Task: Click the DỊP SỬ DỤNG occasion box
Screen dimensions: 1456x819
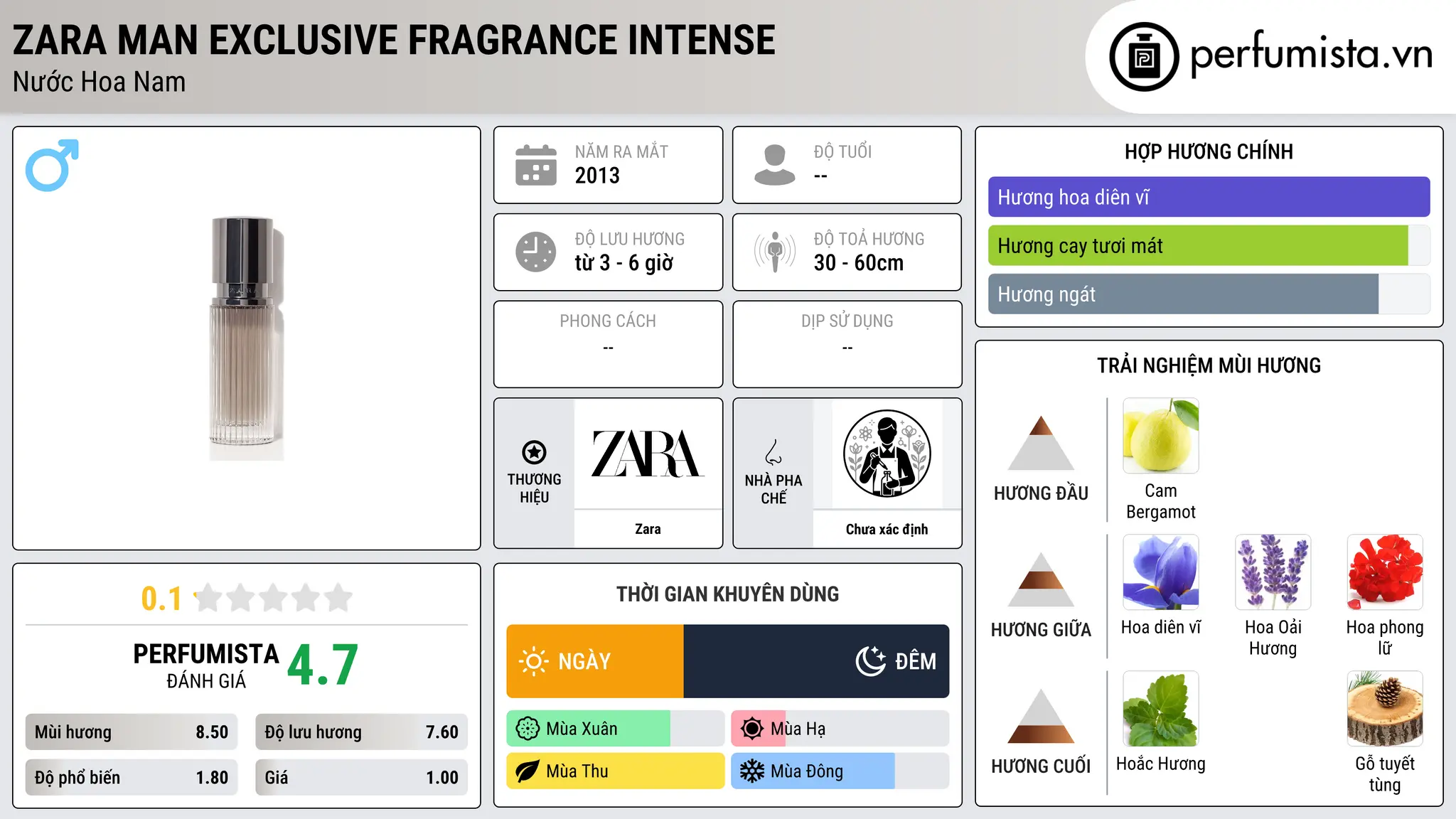Action: coord(847,344)
